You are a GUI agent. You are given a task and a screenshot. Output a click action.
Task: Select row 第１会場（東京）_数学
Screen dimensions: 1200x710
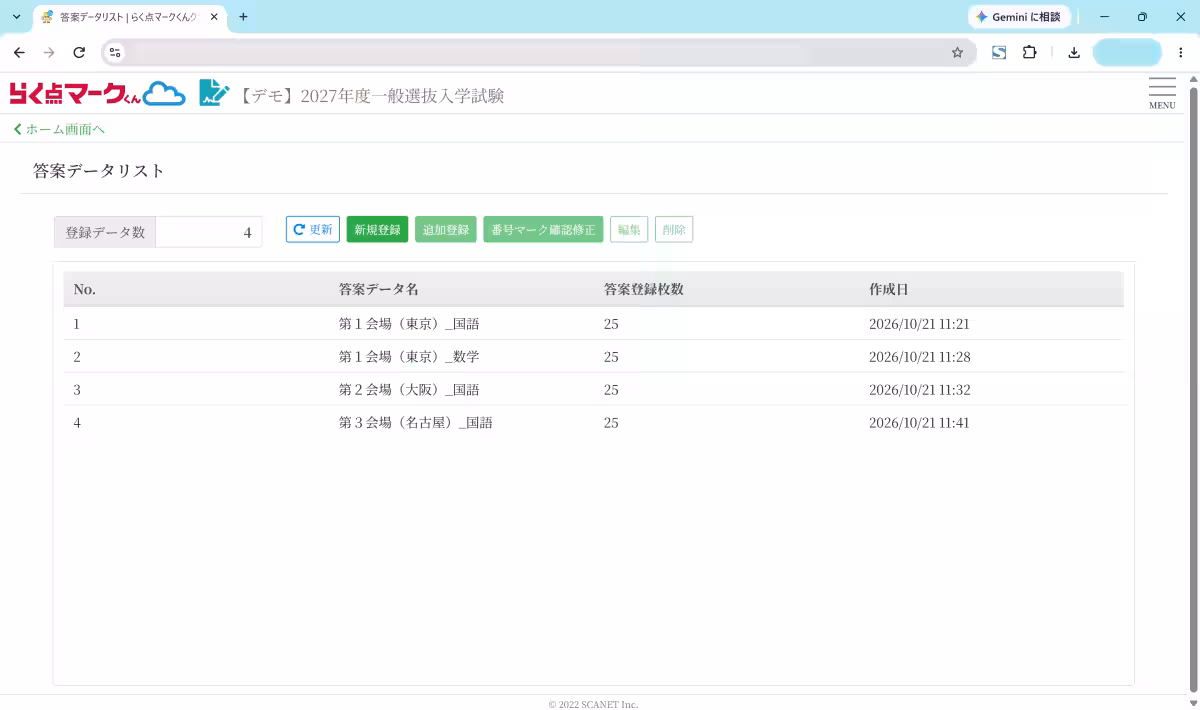(x=593, y=357)
